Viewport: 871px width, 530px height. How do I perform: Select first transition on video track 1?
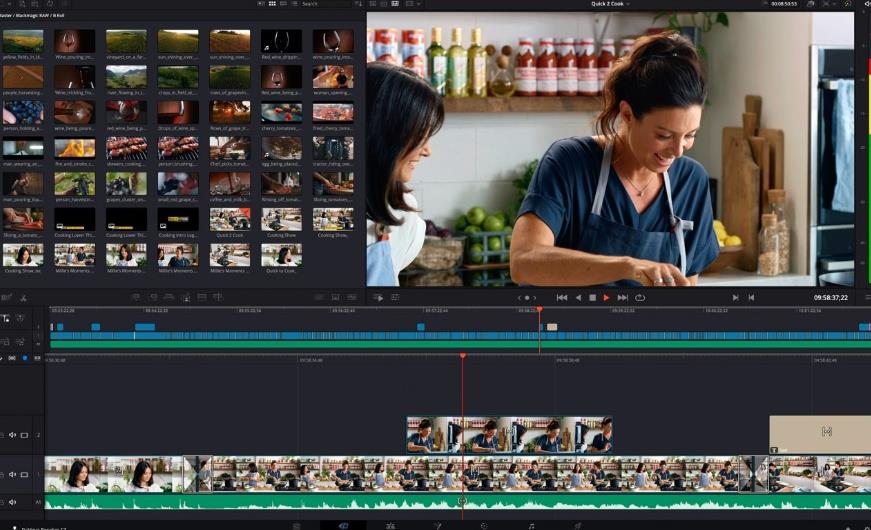[x=197, y=474]
